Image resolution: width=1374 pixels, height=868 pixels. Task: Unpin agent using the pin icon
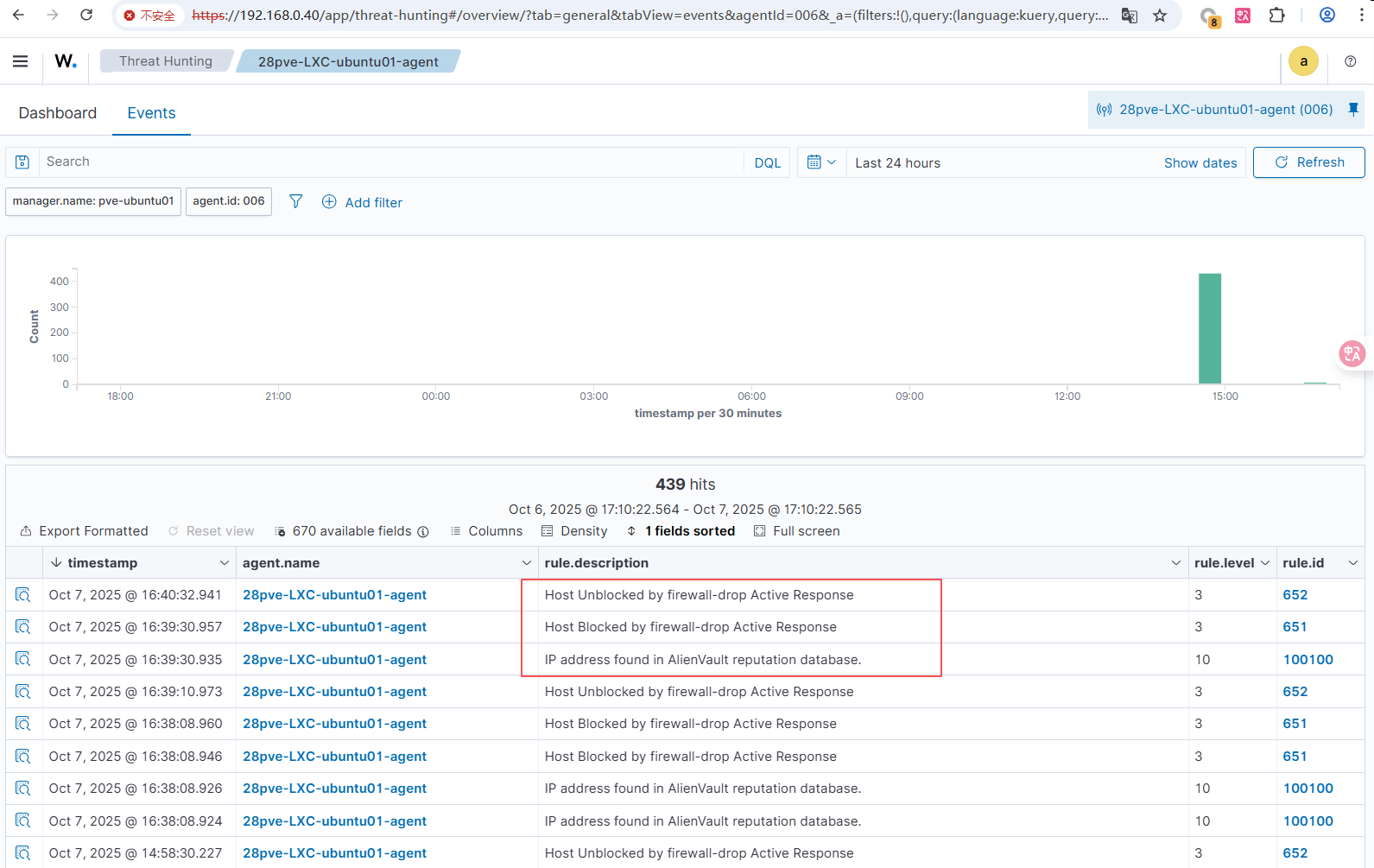coord(1353,110)
